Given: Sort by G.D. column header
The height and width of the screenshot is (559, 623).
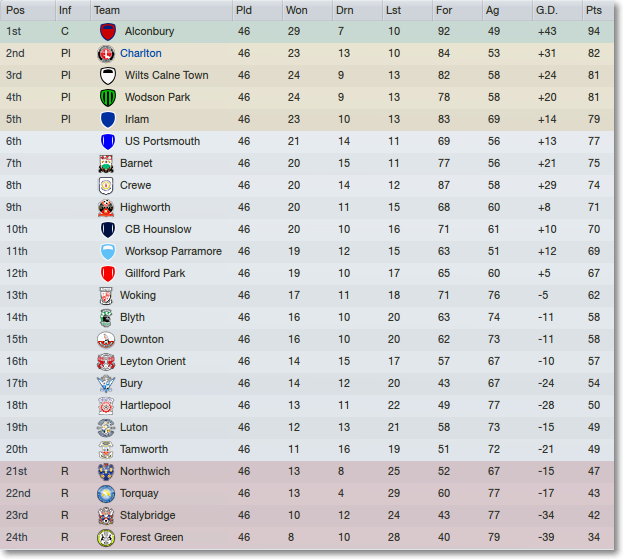Looking at the screenshot, I should pyautogui.click(x=546, y=10).
